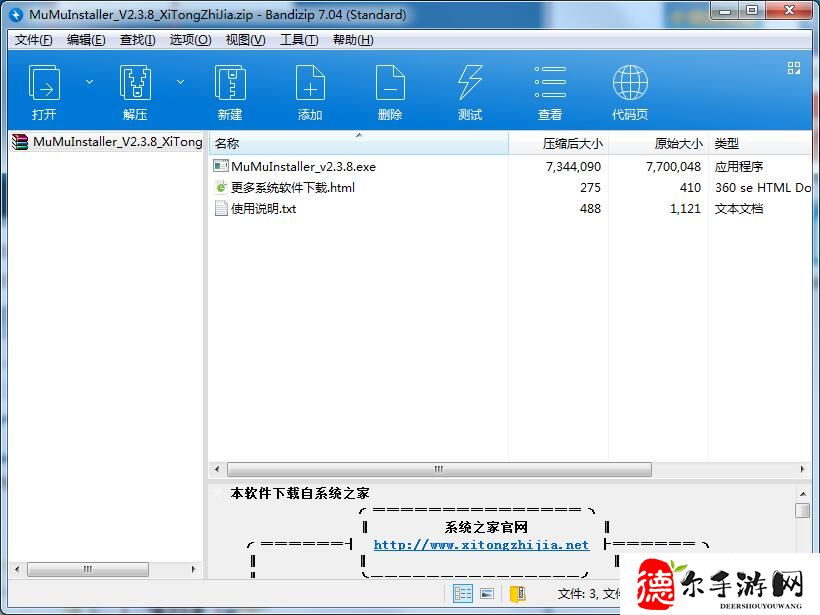Click the 本软件下载自系统之家 comment text

pyautogui.click(x=300, y=493)
